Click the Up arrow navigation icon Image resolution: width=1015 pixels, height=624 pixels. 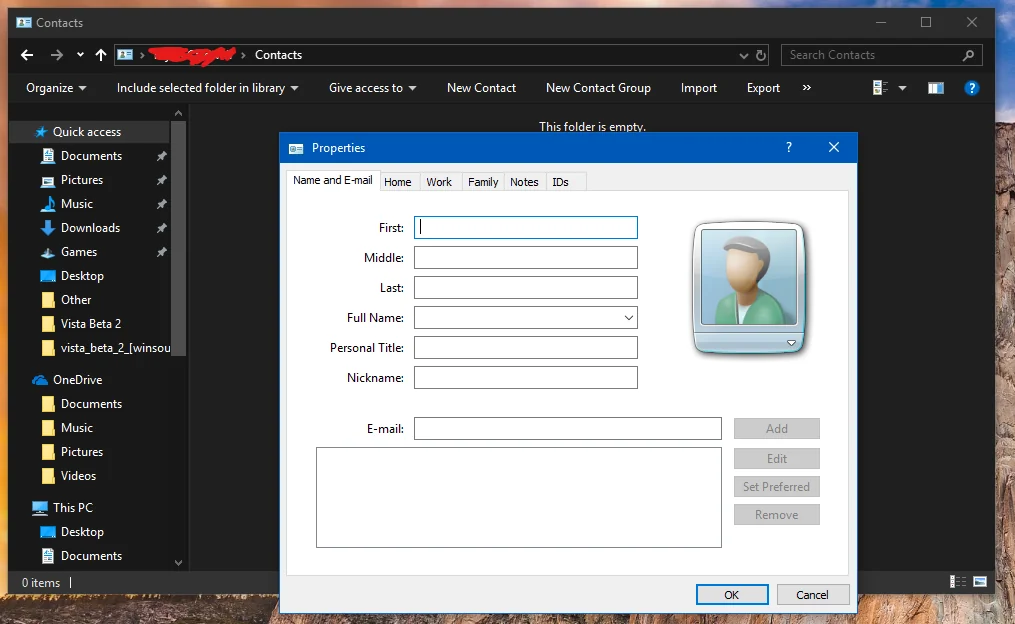(100, 55)
